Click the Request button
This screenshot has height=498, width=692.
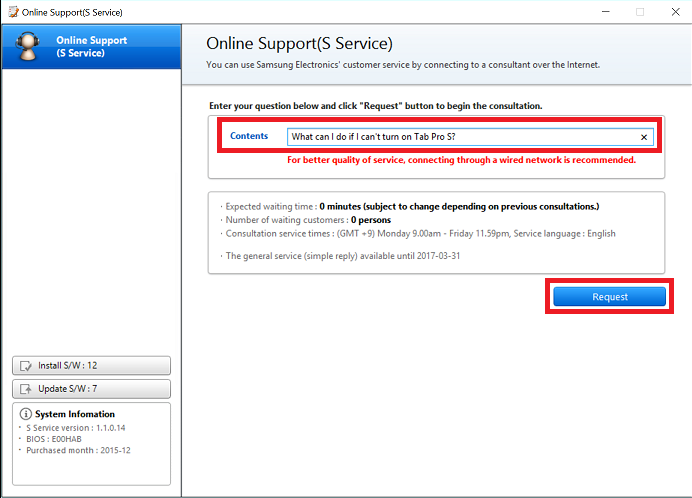coord(609,297)
